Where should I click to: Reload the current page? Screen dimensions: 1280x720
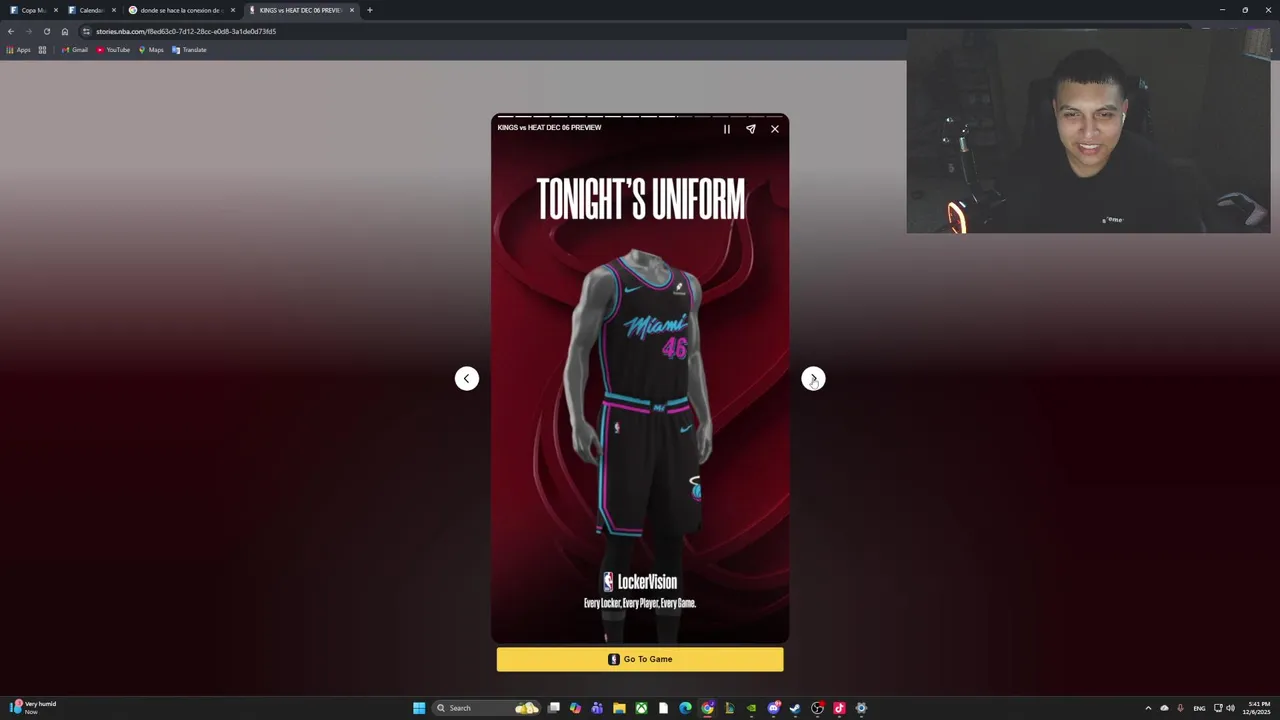coord(46,31)
